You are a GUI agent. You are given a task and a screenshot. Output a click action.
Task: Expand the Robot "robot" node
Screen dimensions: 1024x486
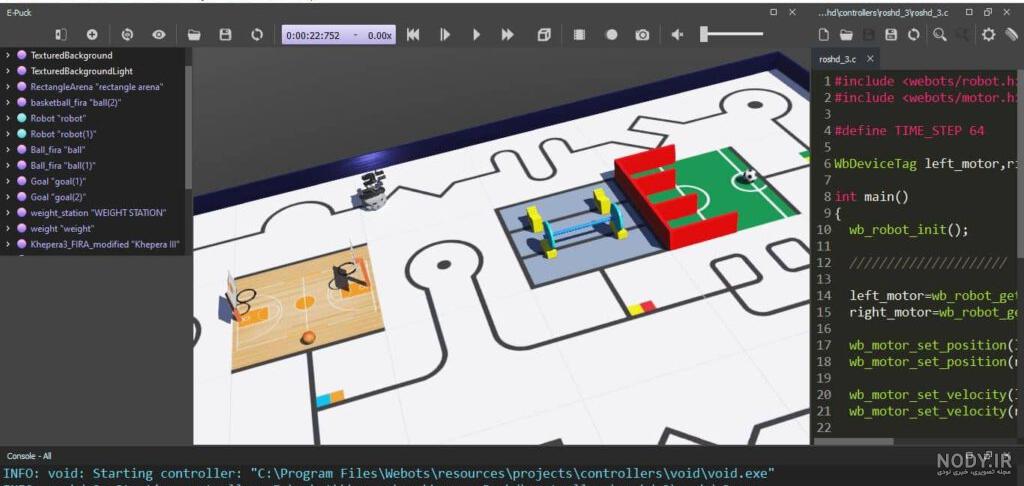7,118
